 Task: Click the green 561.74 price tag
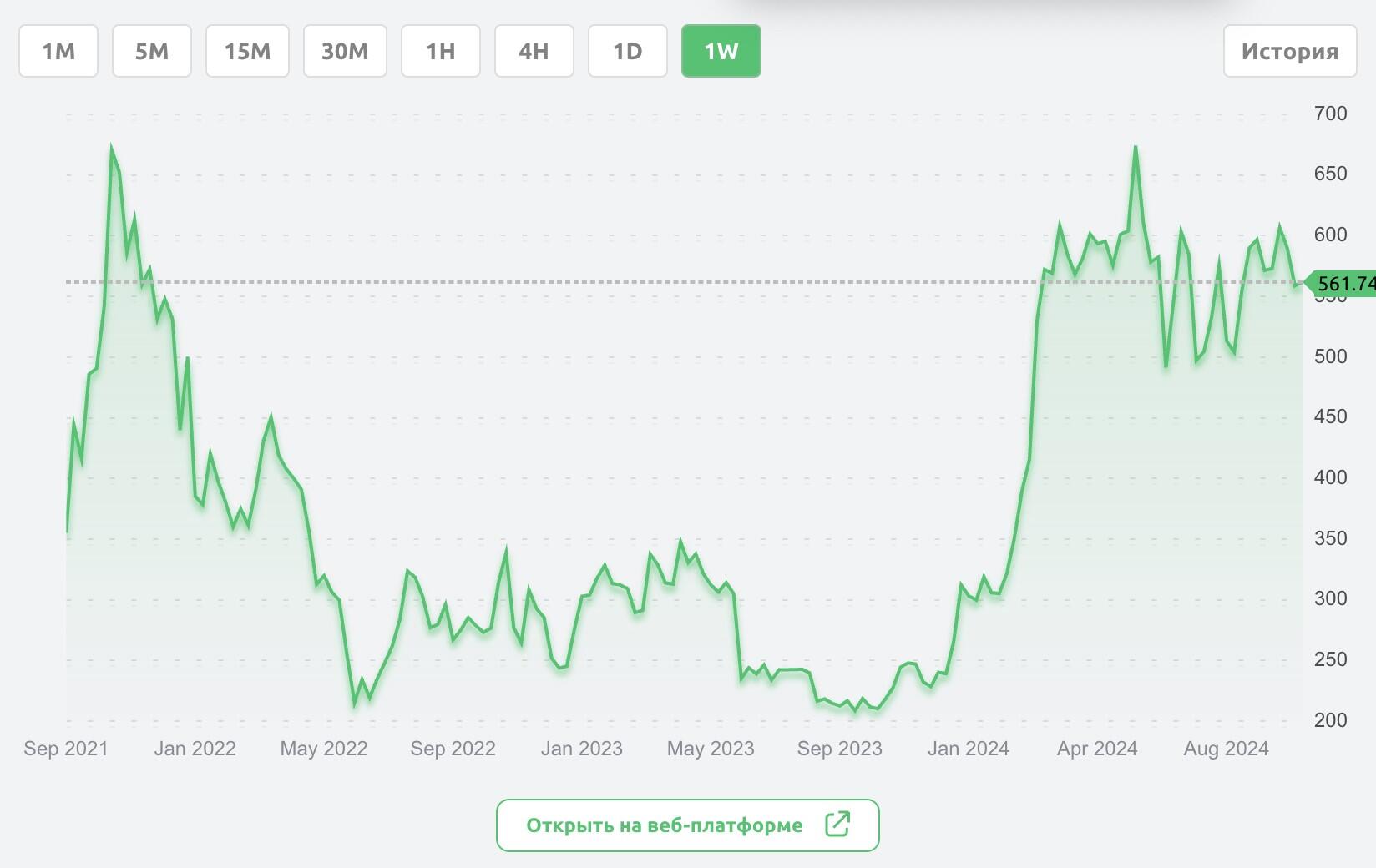tap(1343, 284)
